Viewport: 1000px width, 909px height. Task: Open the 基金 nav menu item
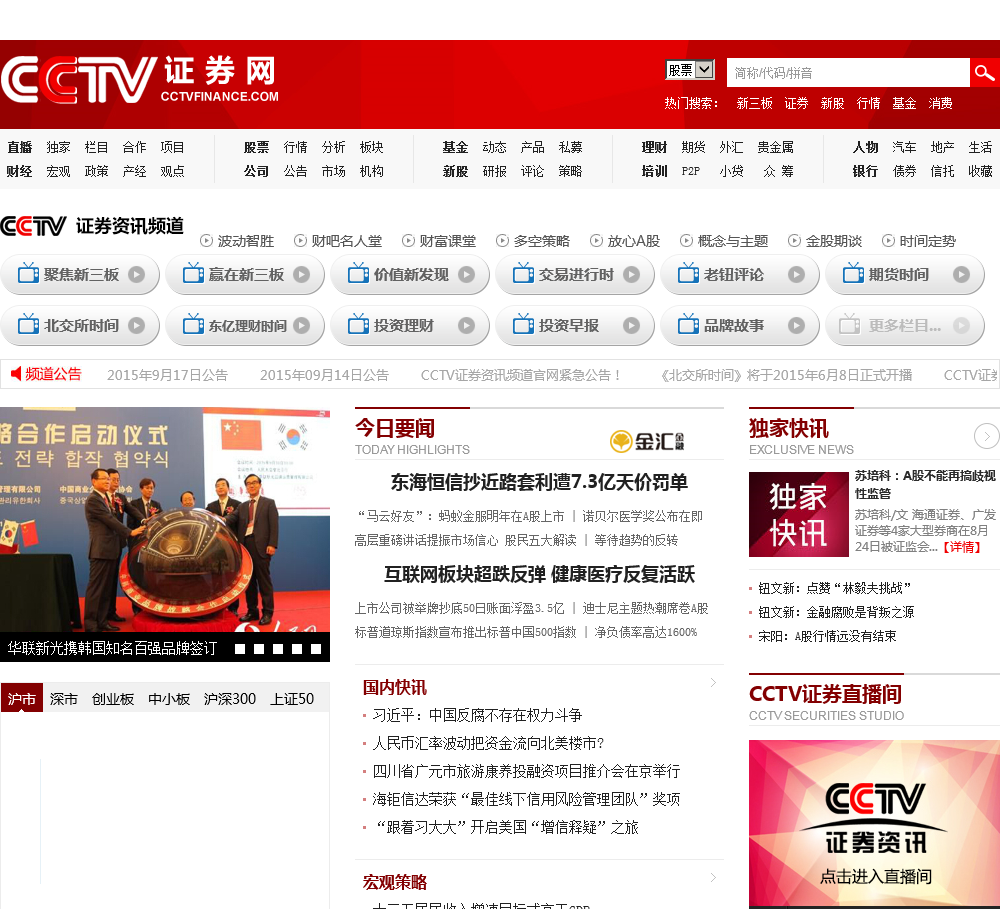pos(455,147)
